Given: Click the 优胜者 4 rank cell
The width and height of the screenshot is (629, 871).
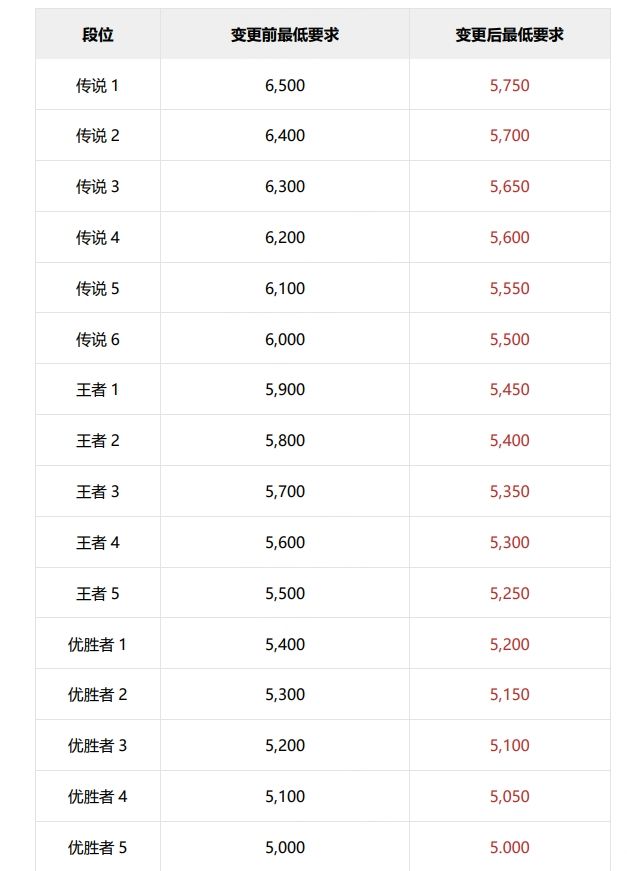Looking at the screenshot, I should click(x=98, y=796).
